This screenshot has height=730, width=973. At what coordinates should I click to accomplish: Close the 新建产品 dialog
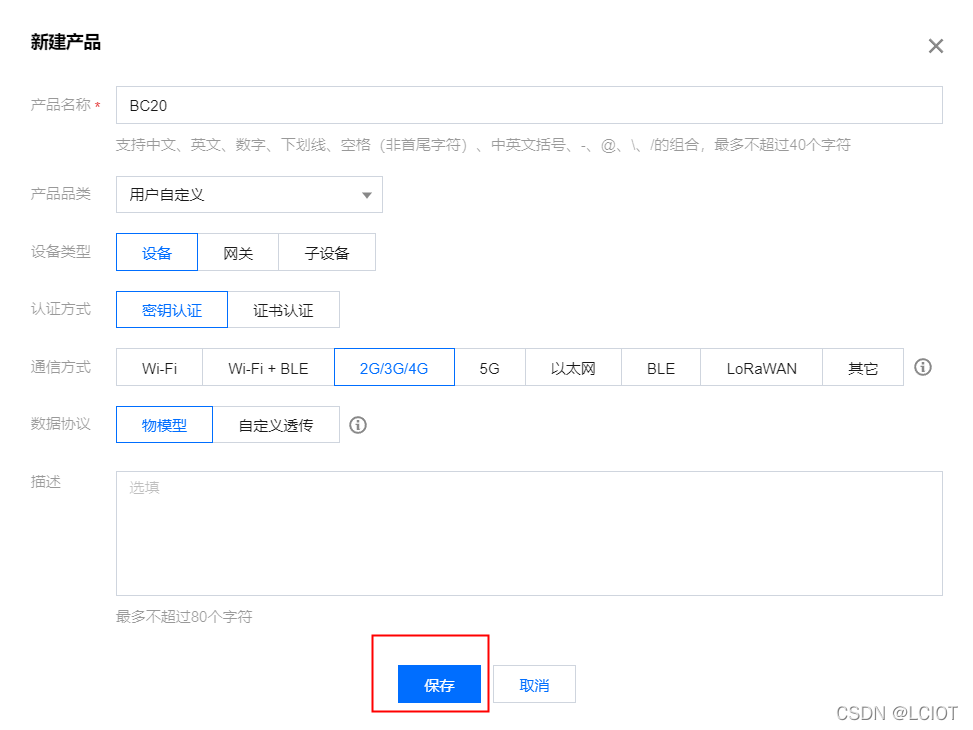(x=936, y=45)
